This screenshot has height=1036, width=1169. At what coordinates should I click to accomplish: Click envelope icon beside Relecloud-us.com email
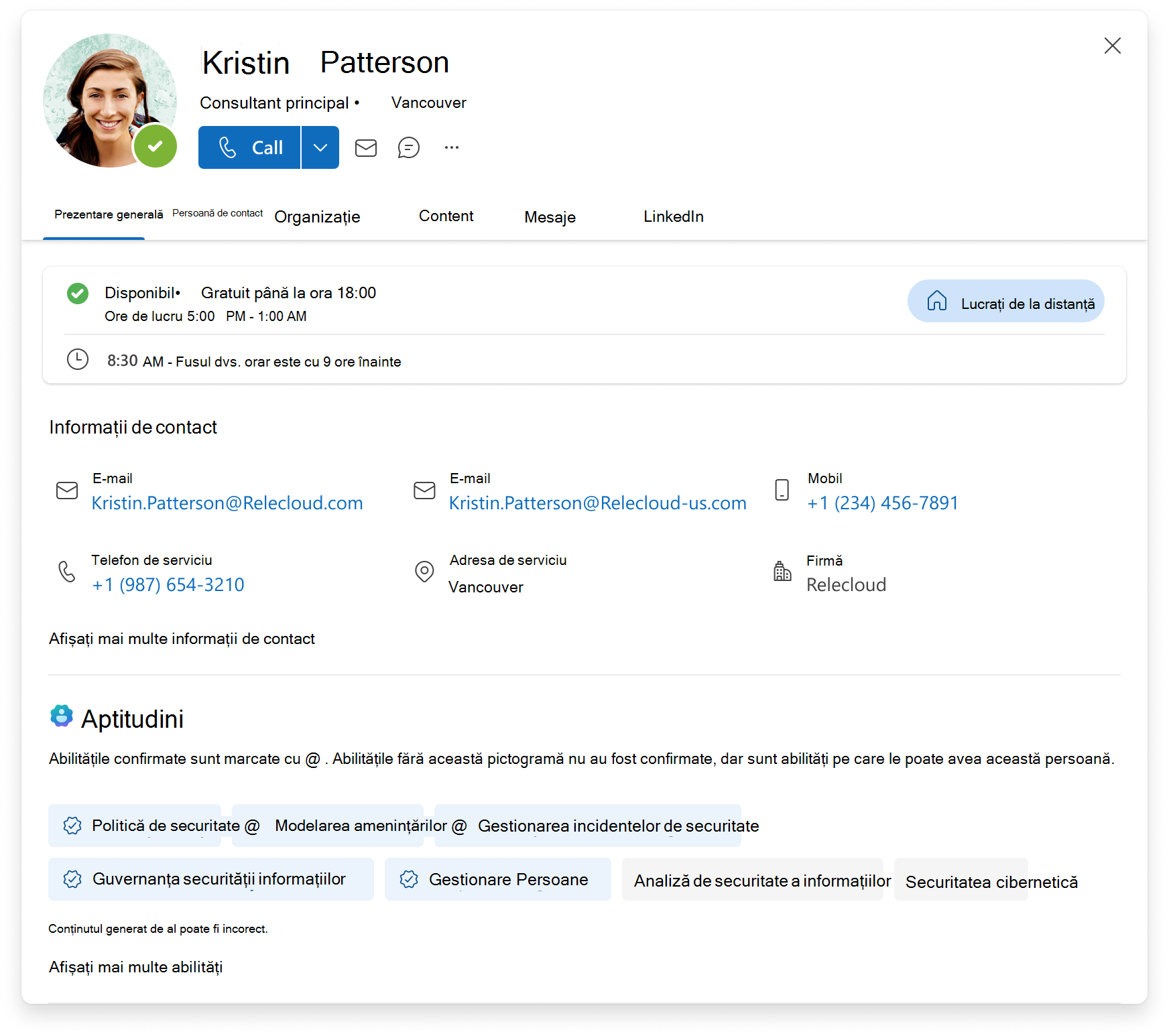pyautogui.click(x=424, y=491)
